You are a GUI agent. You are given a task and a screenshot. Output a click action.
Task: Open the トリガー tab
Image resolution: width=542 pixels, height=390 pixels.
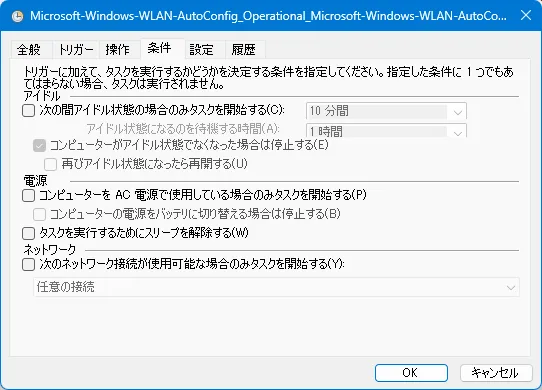(x=76, y=49)
